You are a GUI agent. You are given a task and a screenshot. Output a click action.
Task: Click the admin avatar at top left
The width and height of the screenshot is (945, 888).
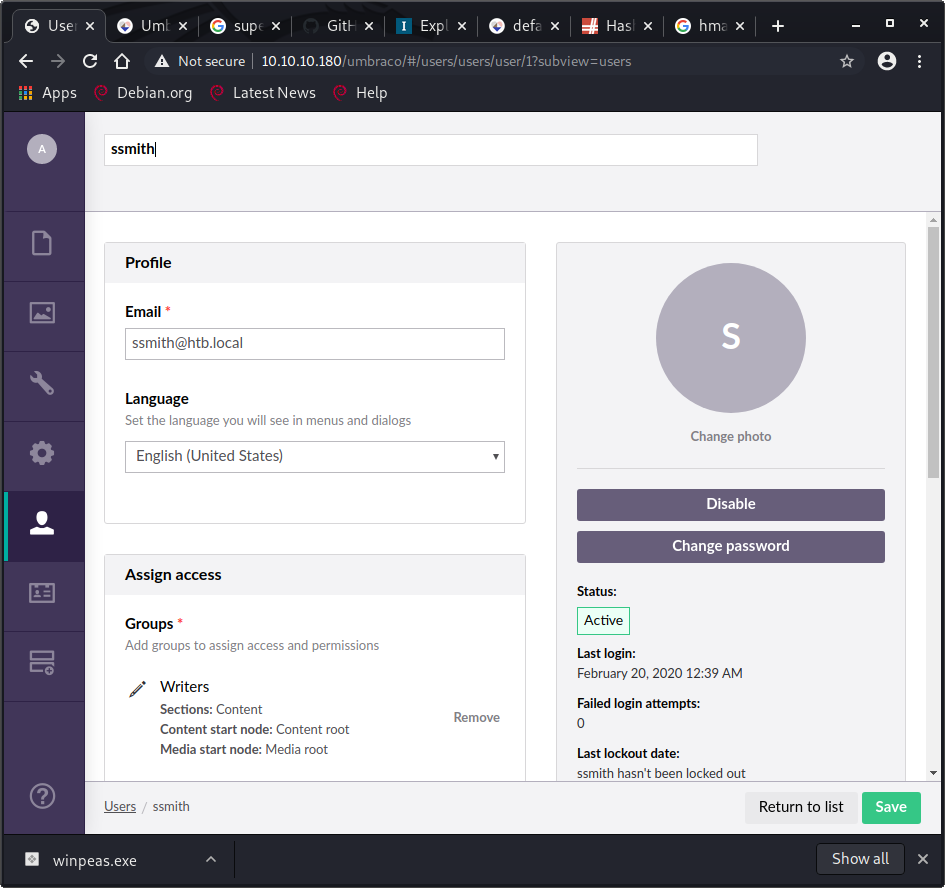click(42, 149)
